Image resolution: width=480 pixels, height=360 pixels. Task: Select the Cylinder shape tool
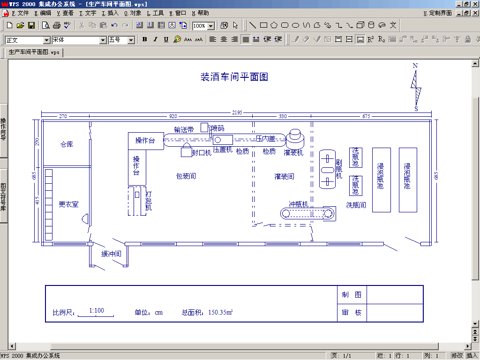pyautogui.click(x=371, y=25)
